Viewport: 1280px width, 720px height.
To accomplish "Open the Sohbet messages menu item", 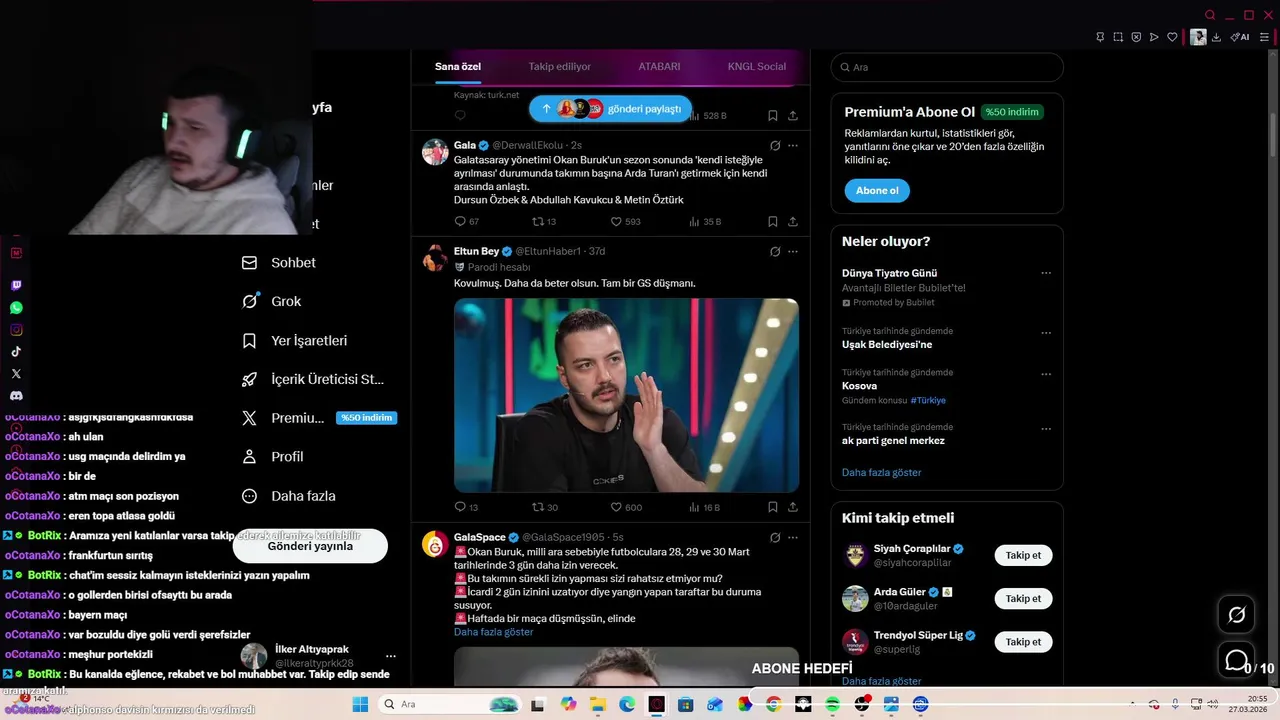I will (279, 263).
